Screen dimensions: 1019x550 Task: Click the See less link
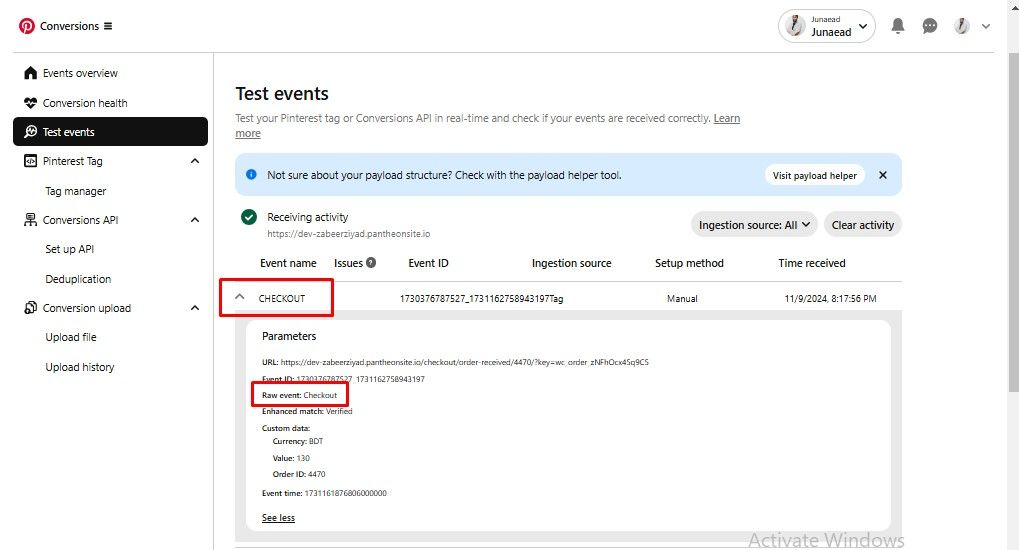click(278, 518)
